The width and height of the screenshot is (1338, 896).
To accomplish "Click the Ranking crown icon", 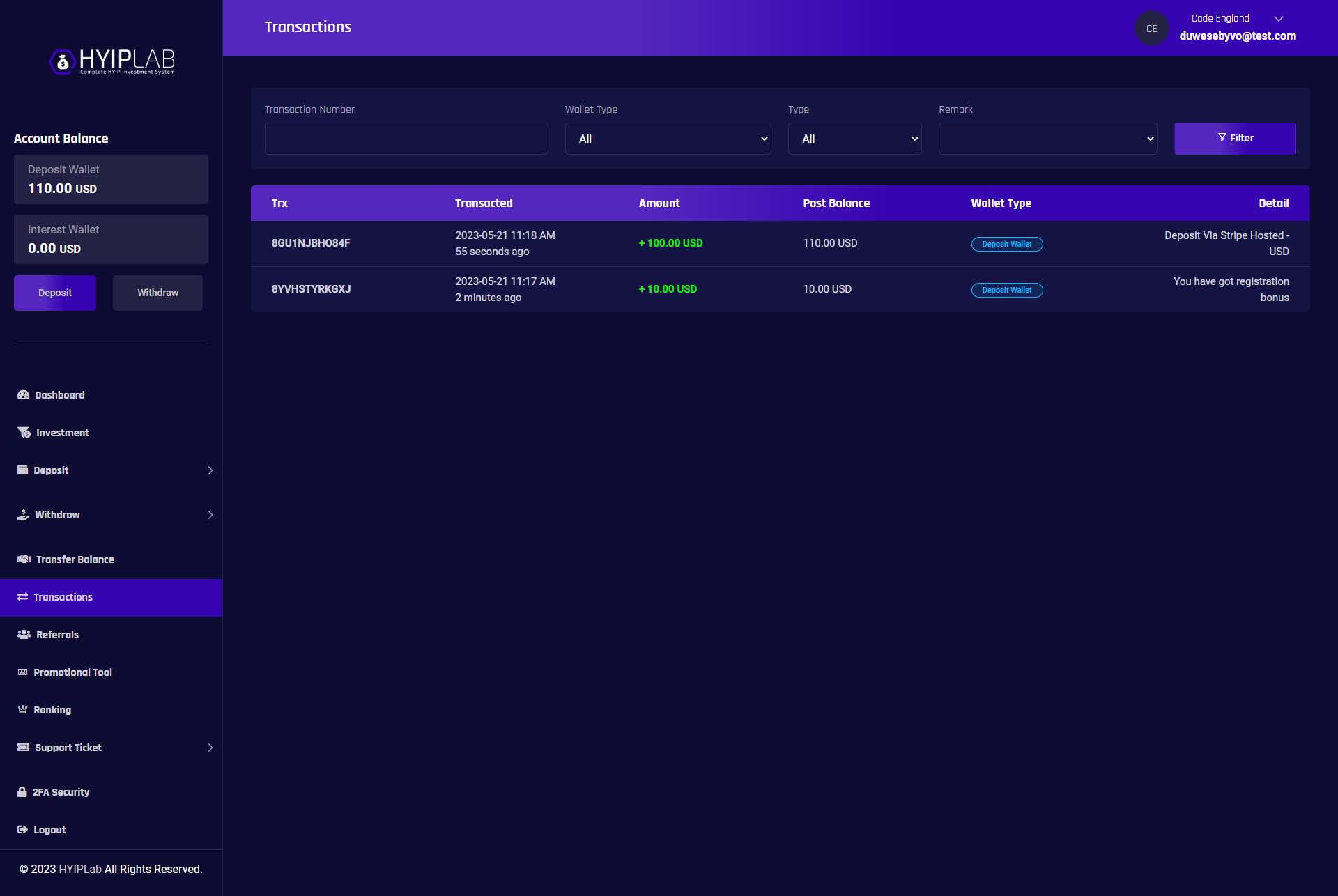I will point(22,710).
